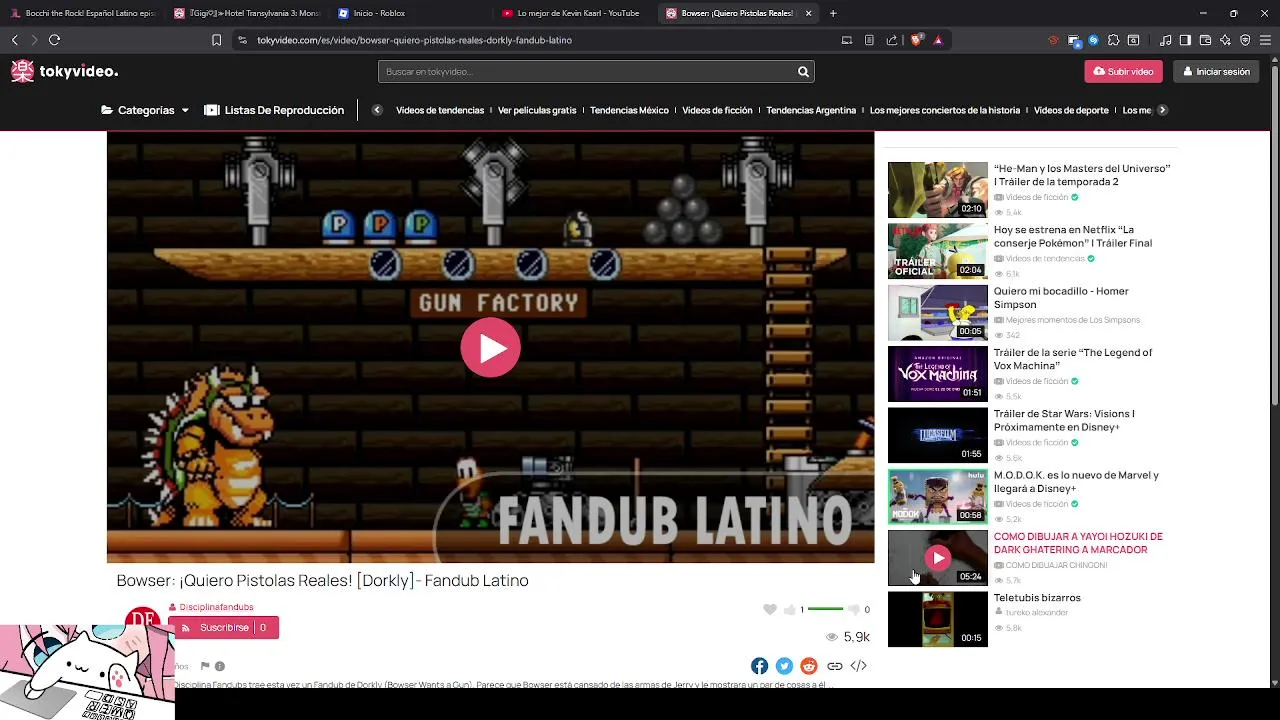Open 'Tendencias Argentina' link

tap(811, 110)
